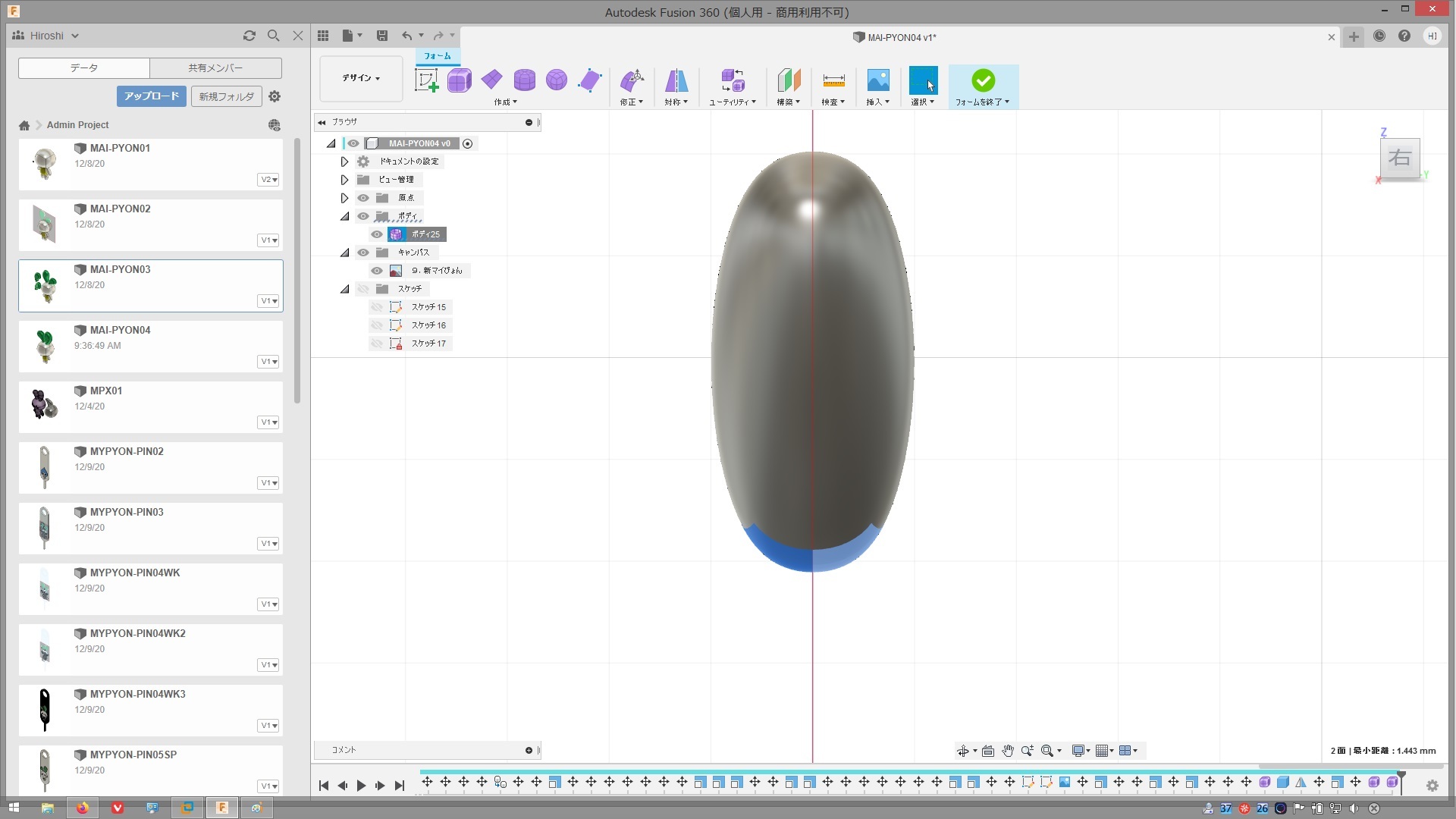
Task: Collapse the スケッチ folder in browser
Action: point(344,289)
